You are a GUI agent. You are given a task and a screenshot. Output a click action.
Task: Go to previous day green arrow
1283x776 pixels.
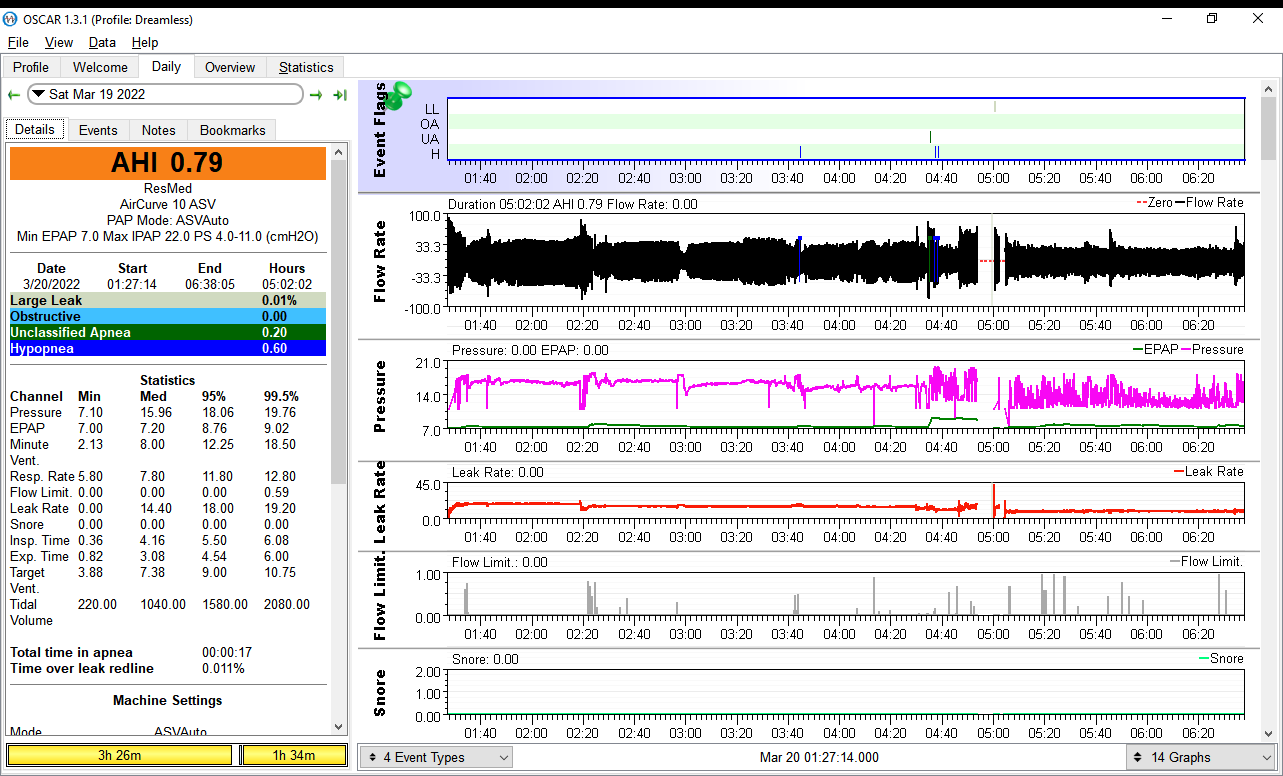coord(14,95)
